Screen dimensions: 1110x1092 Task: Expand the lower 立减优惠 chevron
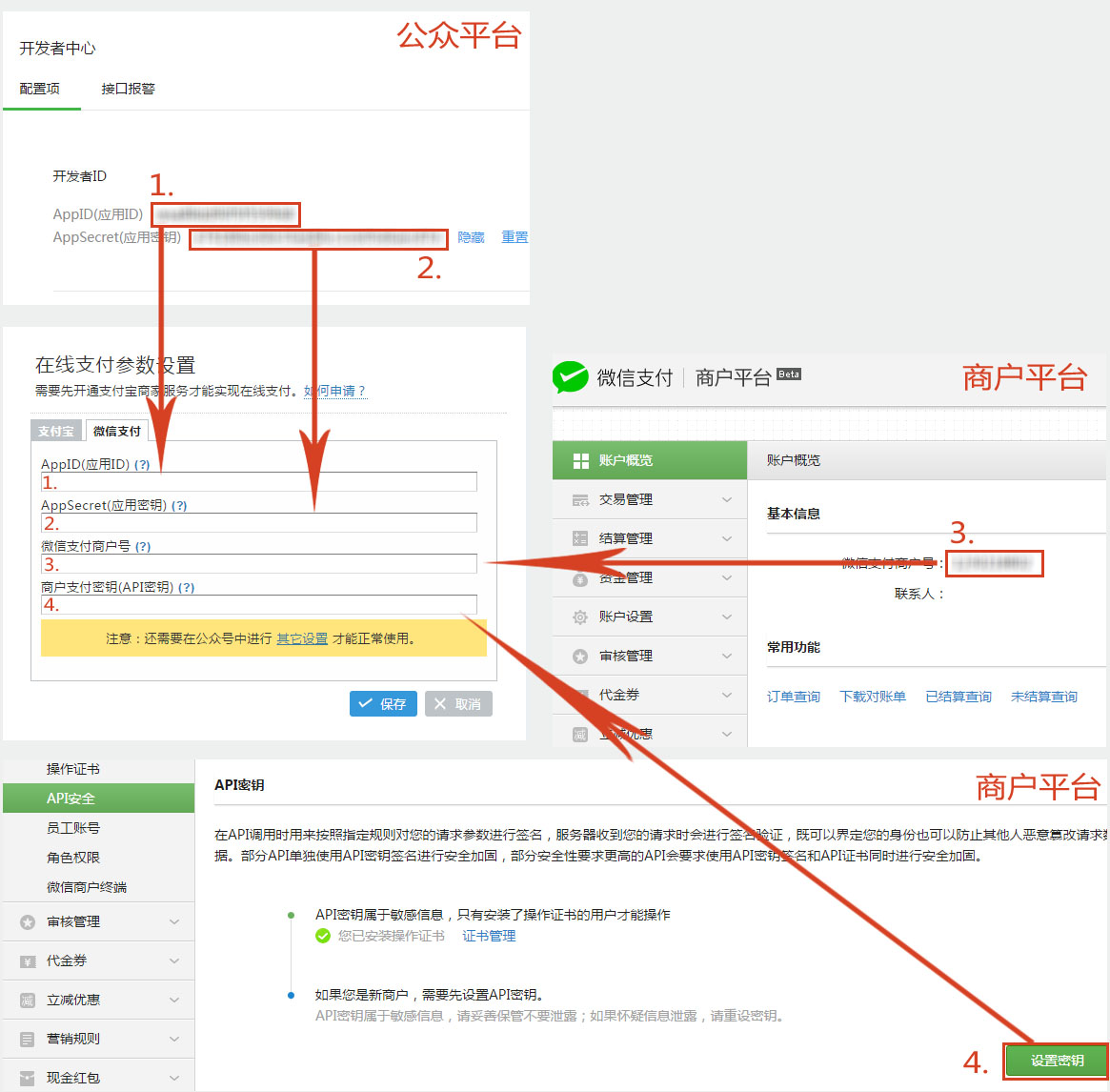coord(174,1000)
